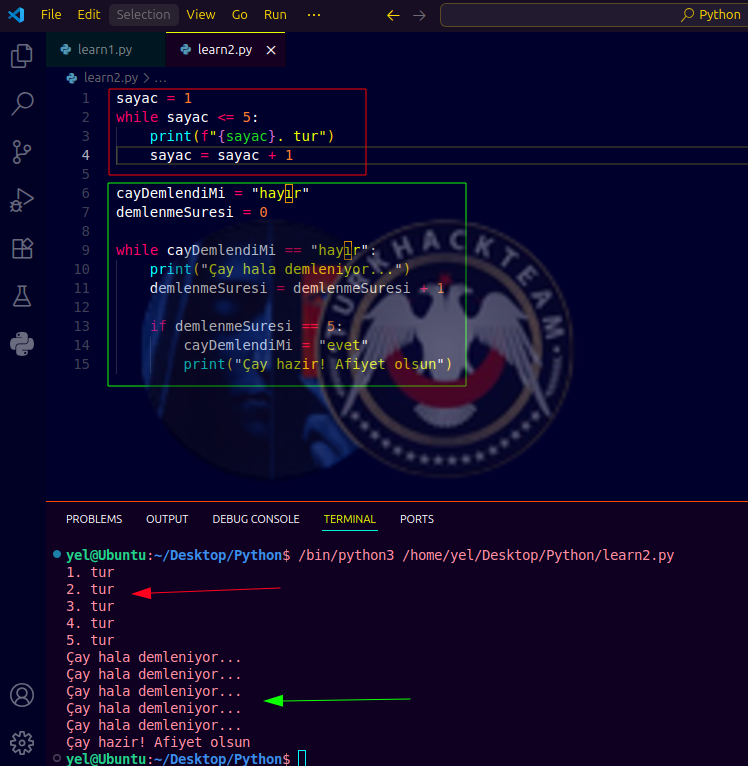Switch to the DEBUG CONSOLE tab
Viewport: 748px width, 766px height.
256,519
